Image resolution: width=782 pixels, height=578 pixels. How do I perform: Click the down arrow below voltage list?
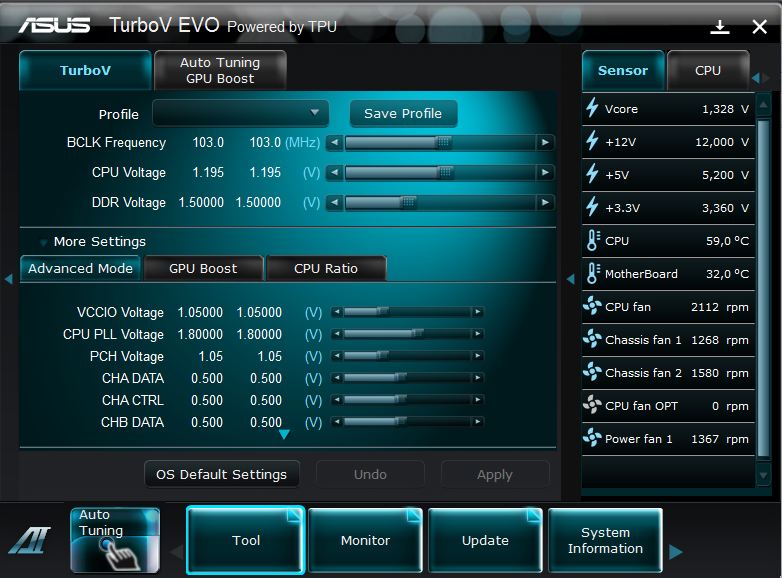pyautogui.click(x=284, y=434)
